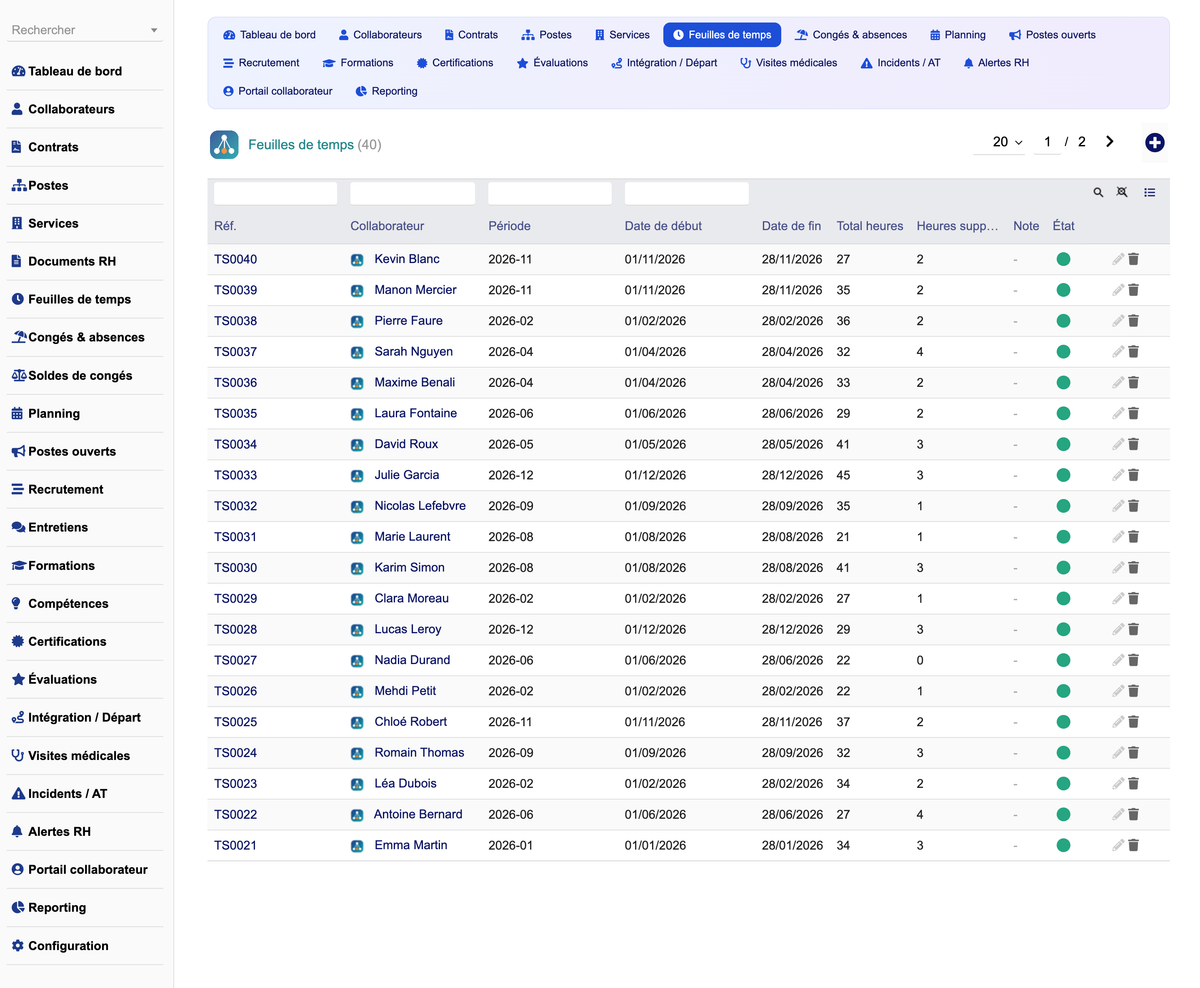The image size is (1200, 988).
Task: Open Recrutement in sidebar
Action: pos(58,489)
